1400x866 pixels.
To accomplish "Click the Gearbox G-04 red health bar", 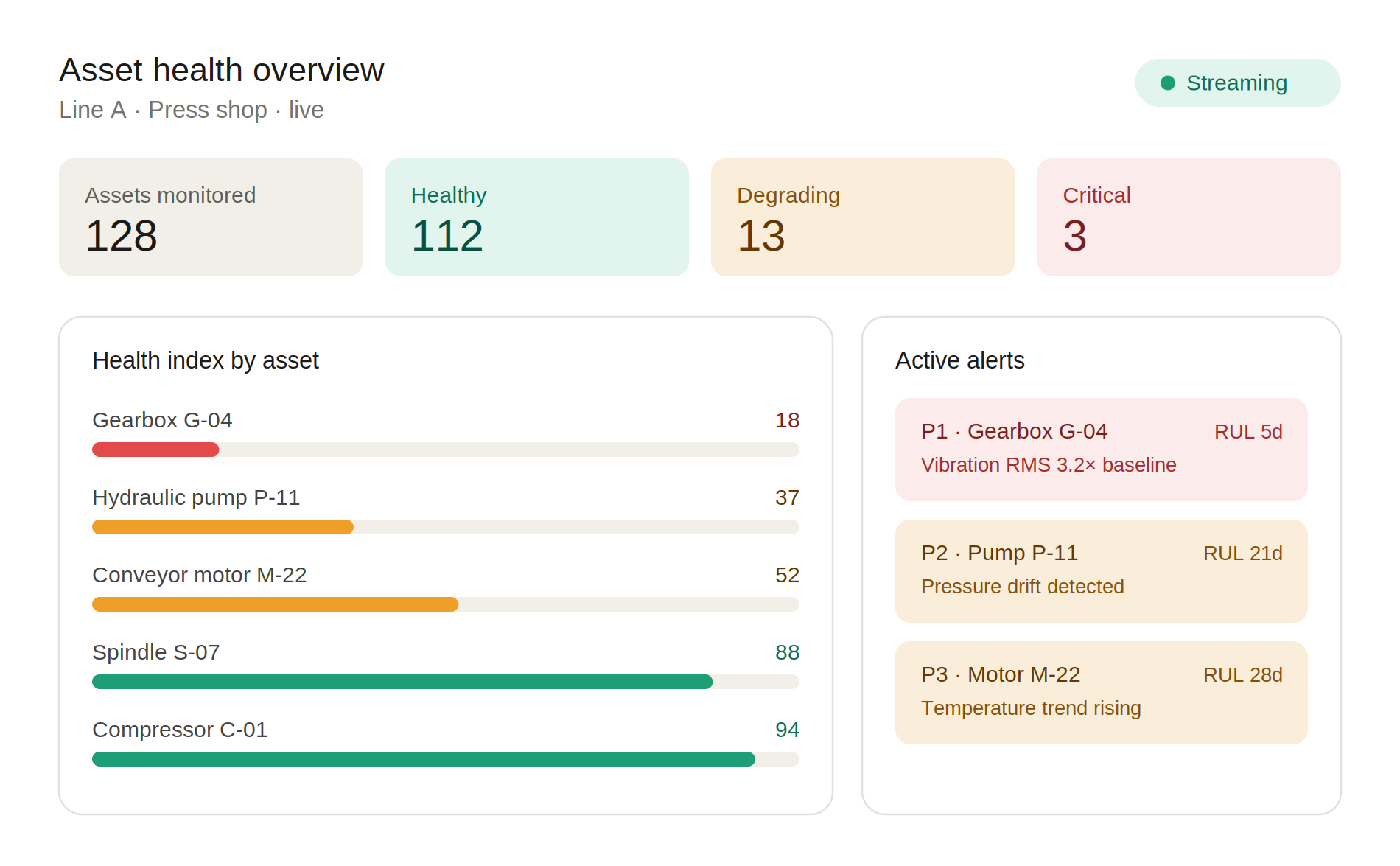I will [x=155, y=450].
